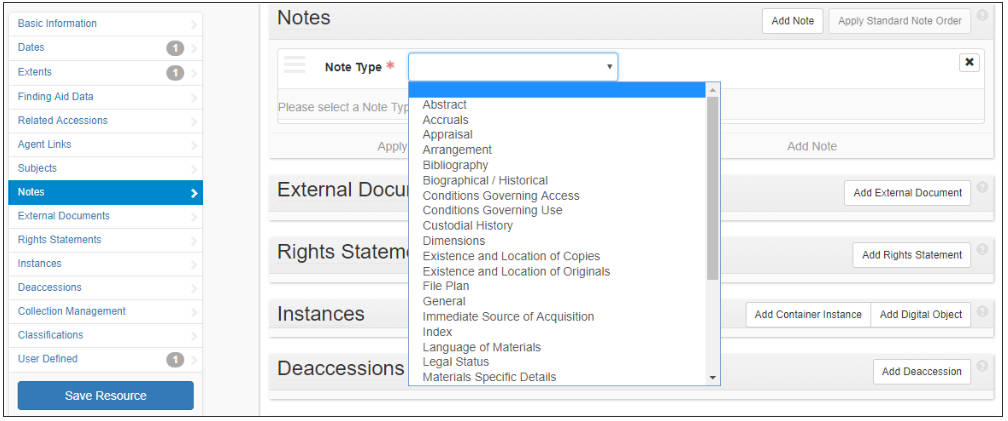Click the Add Note button at top
This screenshot has height=421, width=1008.
[793, 21]
